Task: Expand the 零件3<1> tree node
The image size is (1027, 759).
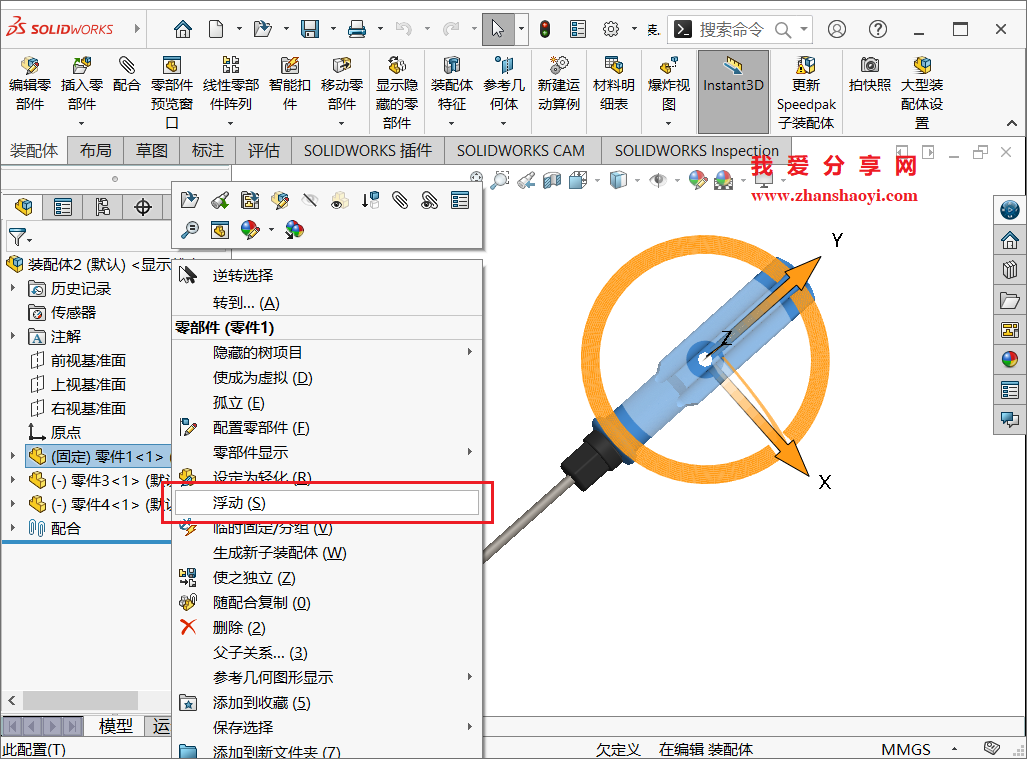Action: (12, 479)
